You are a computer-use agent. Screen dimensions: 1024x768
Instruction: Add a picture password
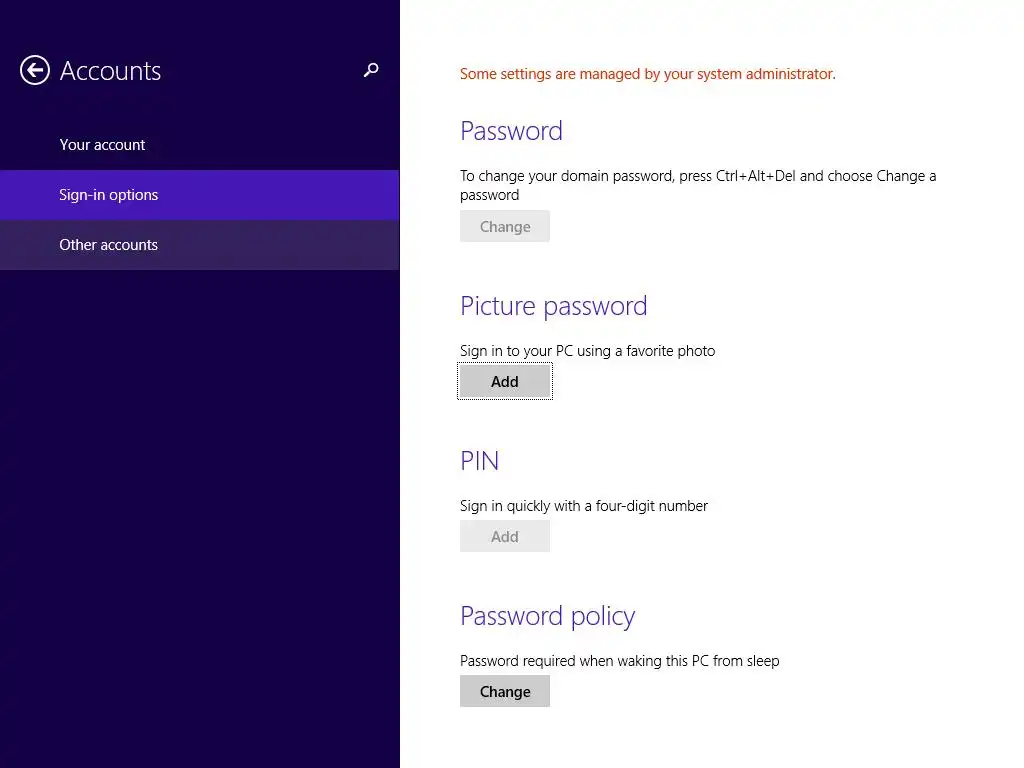click(x=505, y=381)
